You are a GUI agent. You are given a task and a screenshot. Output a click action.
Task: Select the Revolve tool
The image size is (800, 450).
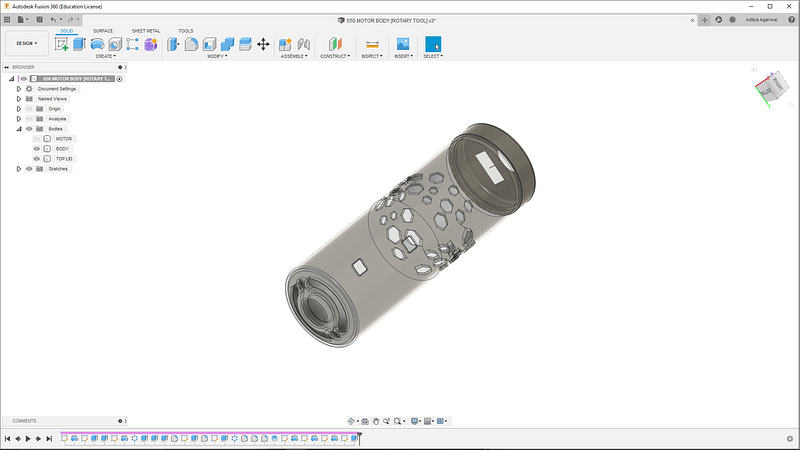(x=97, y=44)
